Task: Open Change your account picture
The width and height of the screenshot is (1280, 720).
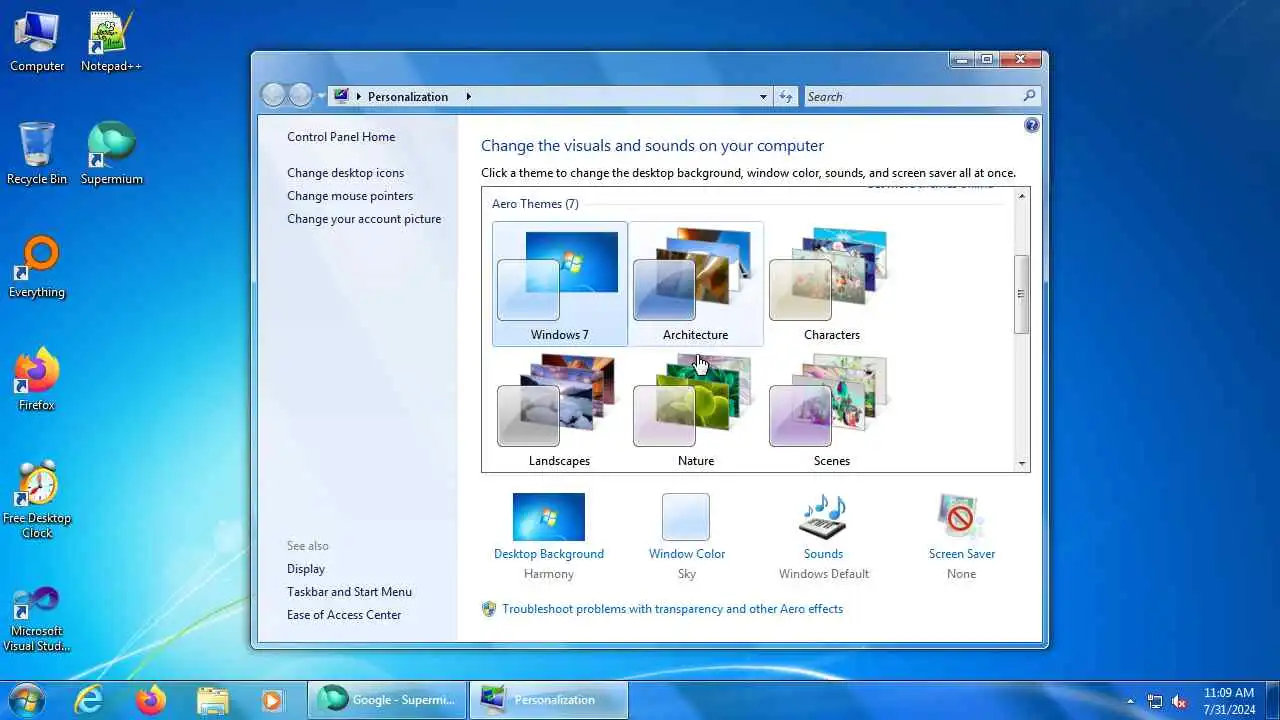Action: (x=364, y=219)
